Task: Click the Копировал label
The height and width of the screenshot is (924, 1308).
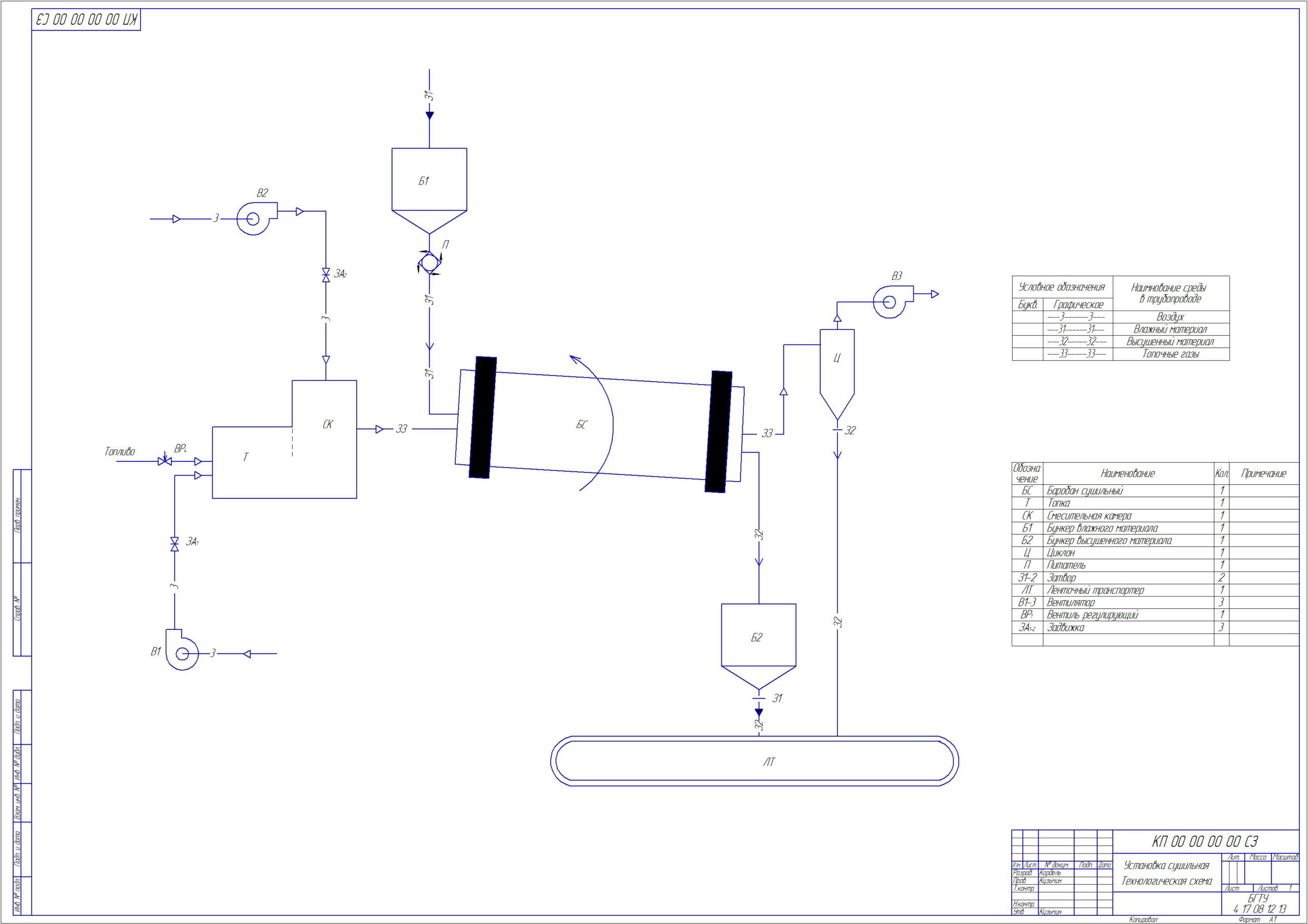Action: tap(1143, 919)
